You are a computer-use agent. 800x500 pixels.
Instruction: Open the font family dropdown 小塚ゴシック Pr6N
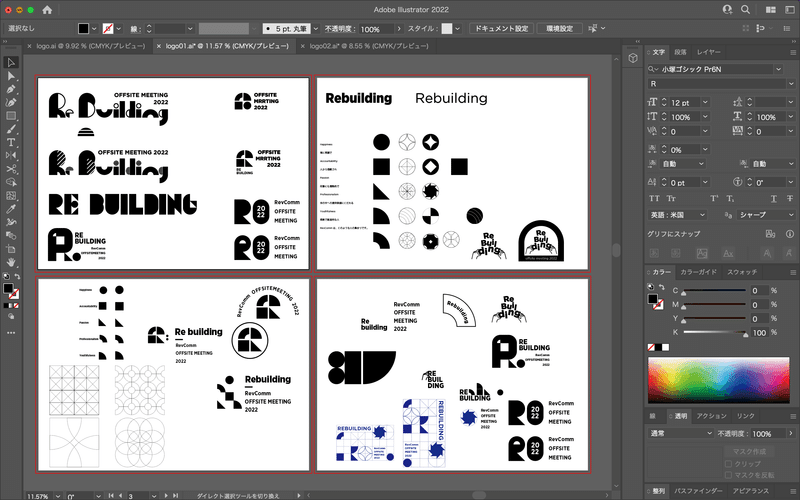click(x=779, y=69)
